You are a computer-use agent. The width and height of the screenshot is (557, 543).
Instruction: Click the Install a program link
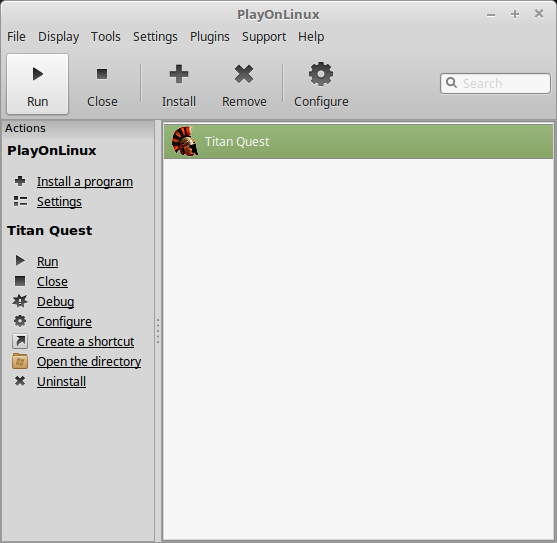(x=85, y=181)
